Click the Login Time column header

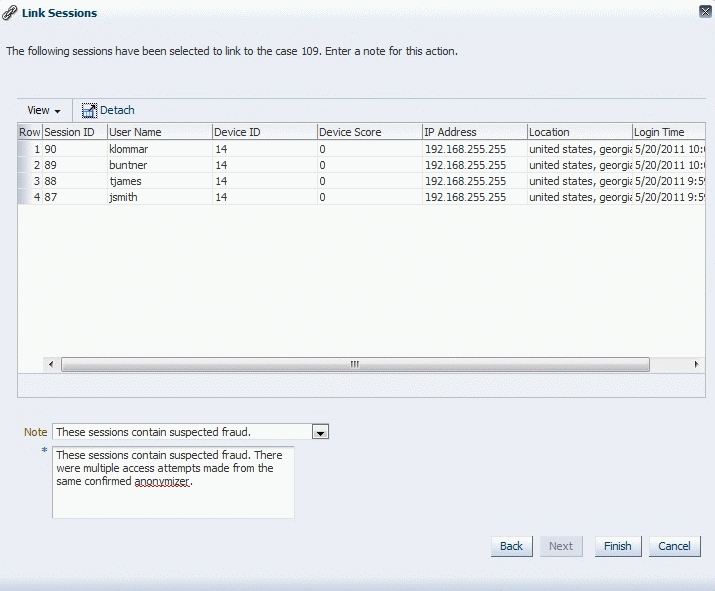click(x=659, y=132)
